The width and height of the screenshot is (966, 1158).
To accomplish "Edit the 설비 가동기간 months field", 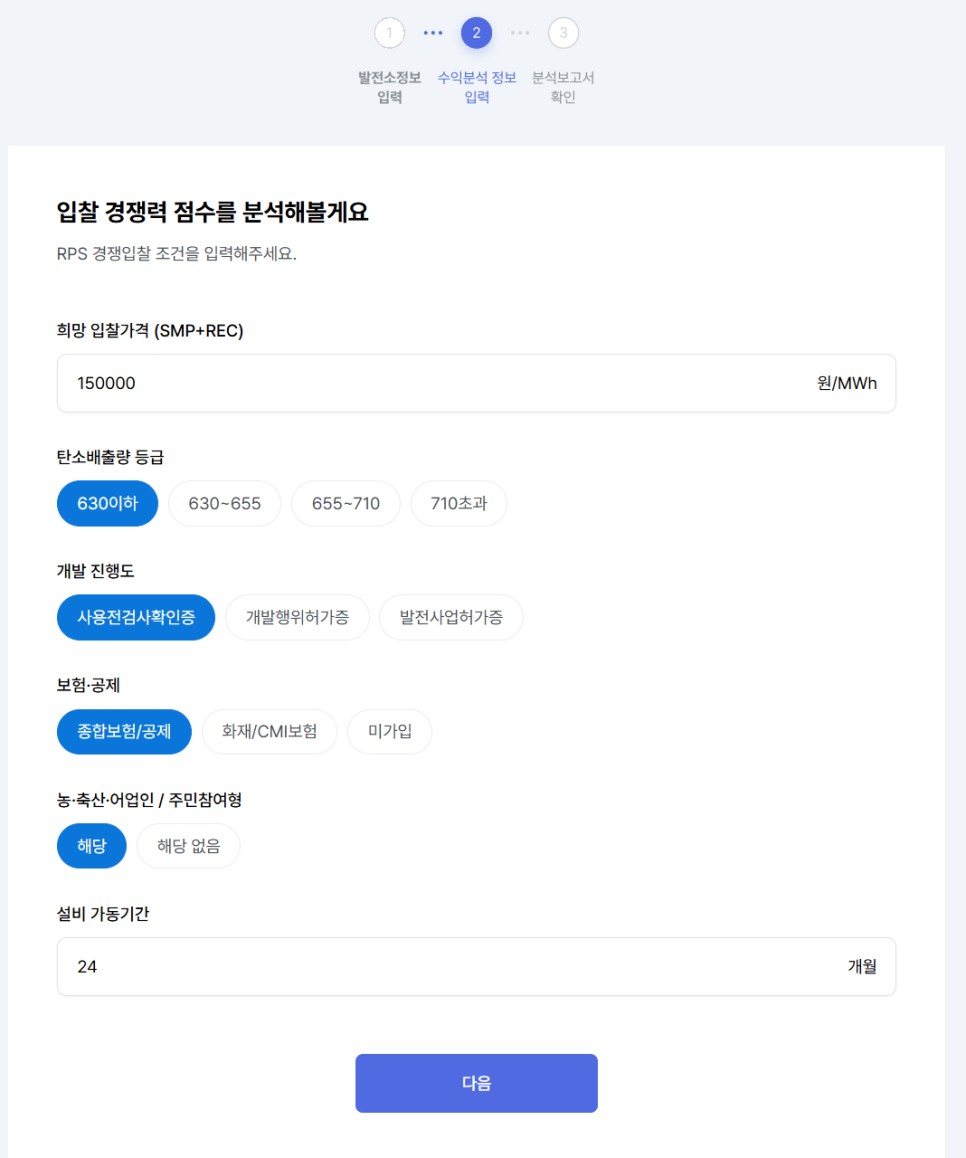I will pyautogui.click(x=476, y=967).
